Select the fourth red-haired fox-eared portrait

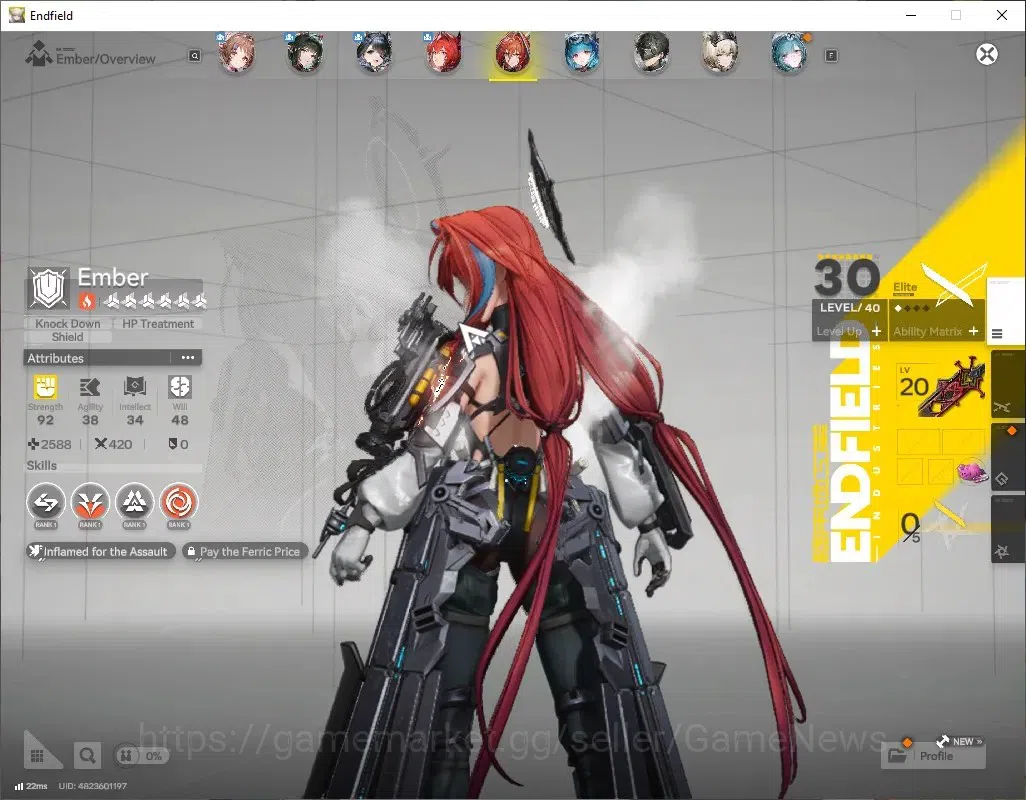pyautogui.click(x=444, y=53)
